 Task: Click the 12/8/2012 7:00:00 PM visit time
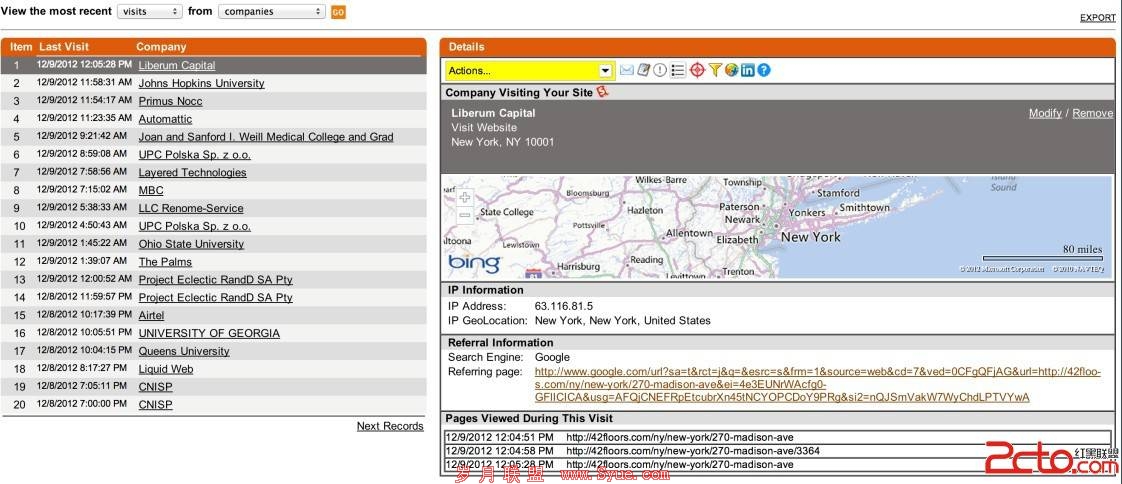pyautogui.click(x=82, y=405)
